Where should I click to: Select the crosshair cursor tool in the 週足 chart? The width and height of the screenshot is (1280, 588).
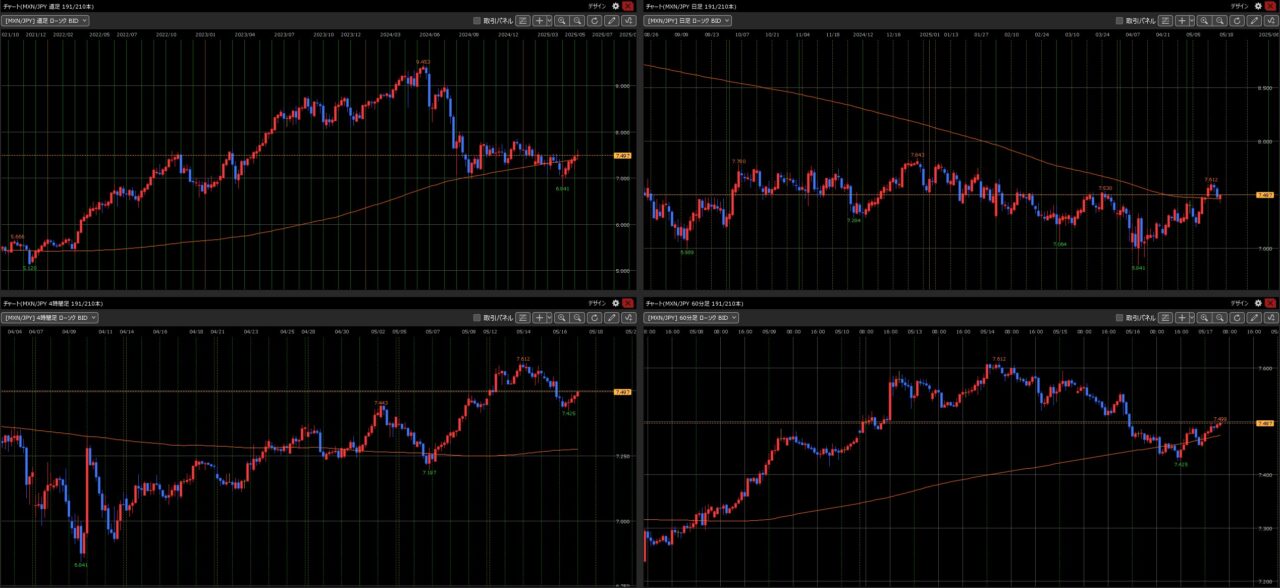point(539,20)
